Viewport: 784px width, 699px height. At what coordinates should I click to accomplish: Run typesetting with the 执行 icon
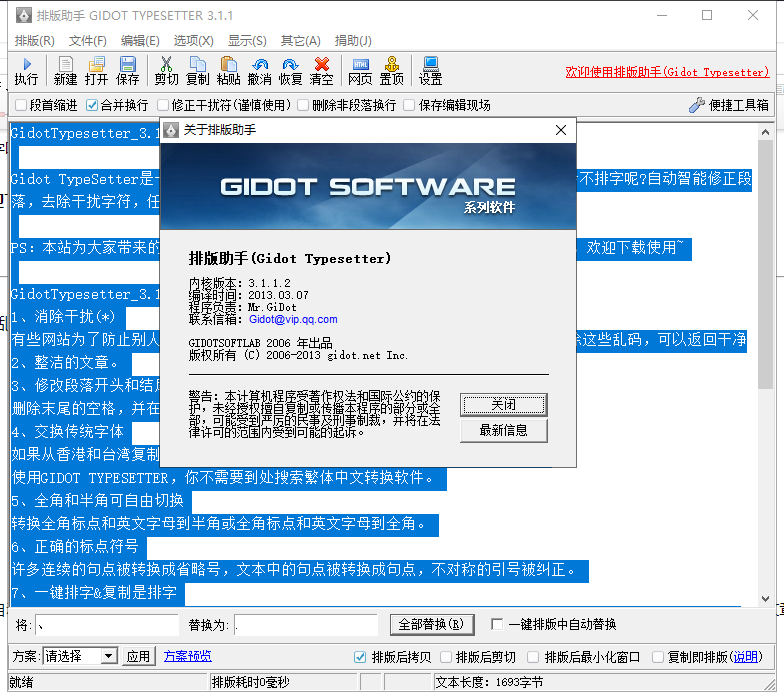26,71
